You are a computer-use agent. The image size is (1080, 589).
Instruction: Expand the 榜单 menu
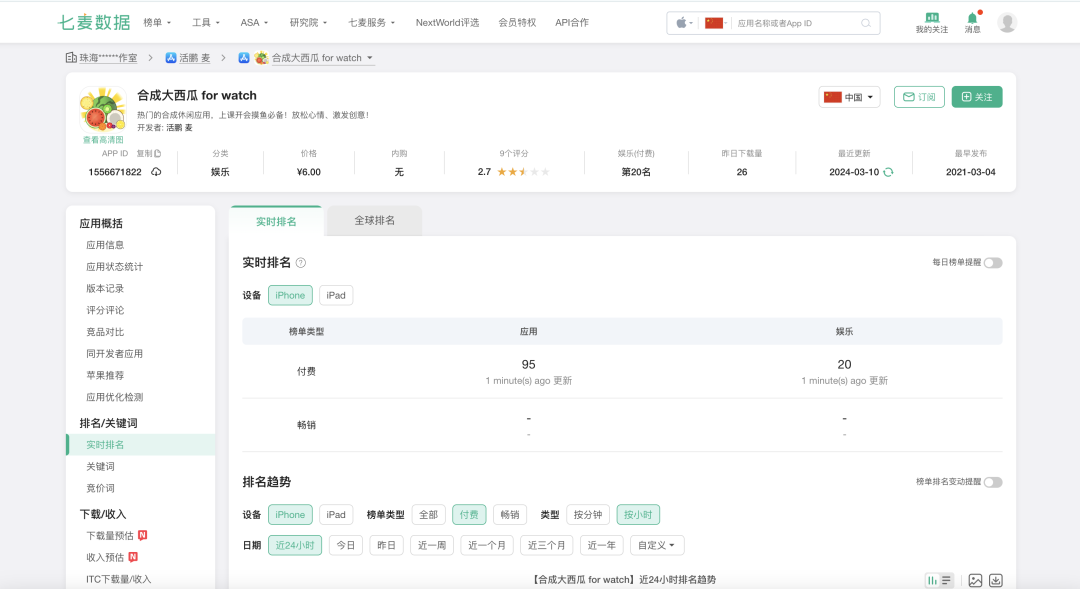[157, 23]
